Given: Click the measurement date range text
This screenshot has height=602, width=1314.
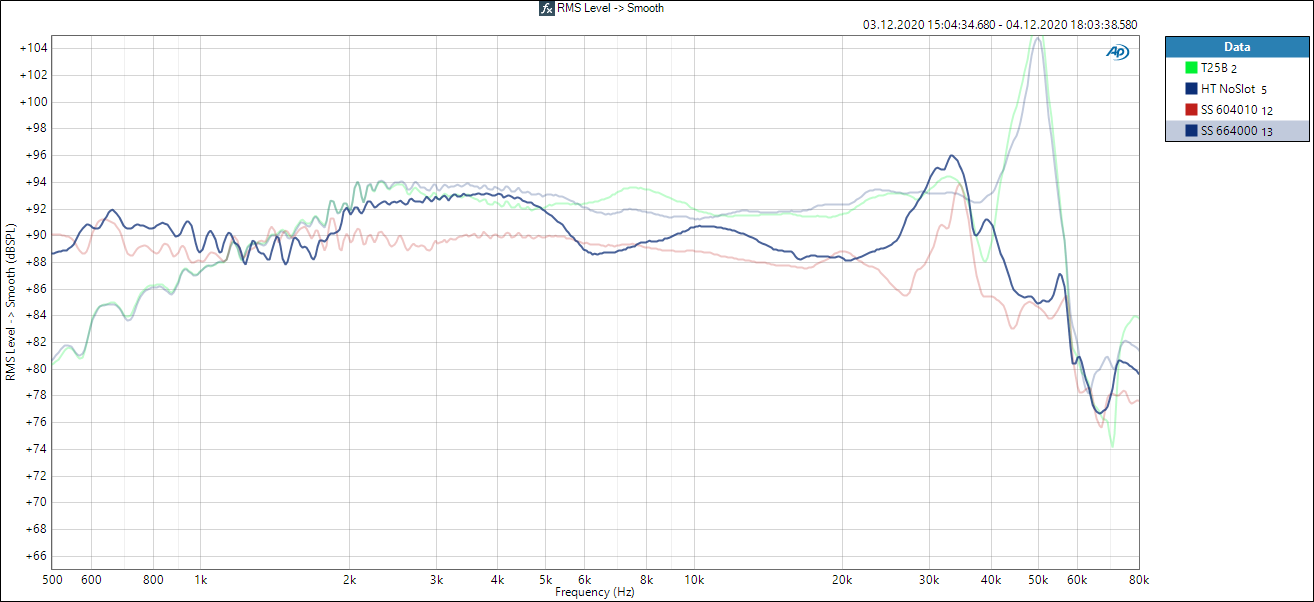Looking at the screenshot, I should tap(999, 25).
